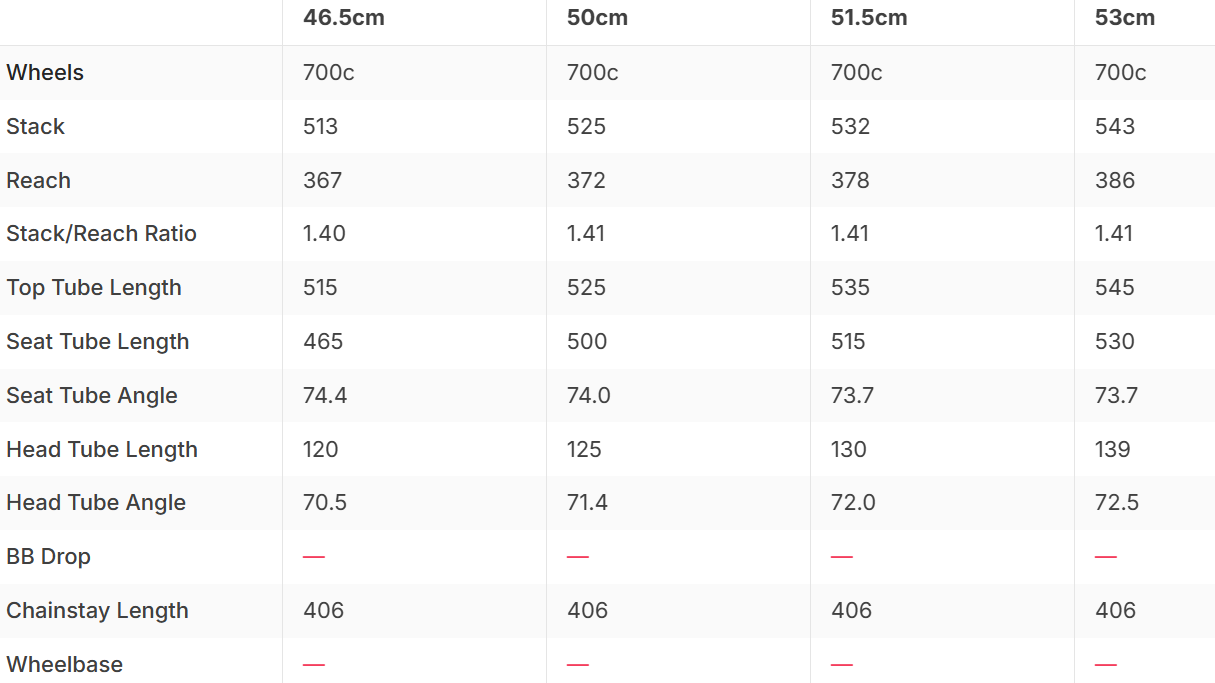Click the Seat Tube Length label
This screenshot has height=683, width=1215.
(98, 342)
